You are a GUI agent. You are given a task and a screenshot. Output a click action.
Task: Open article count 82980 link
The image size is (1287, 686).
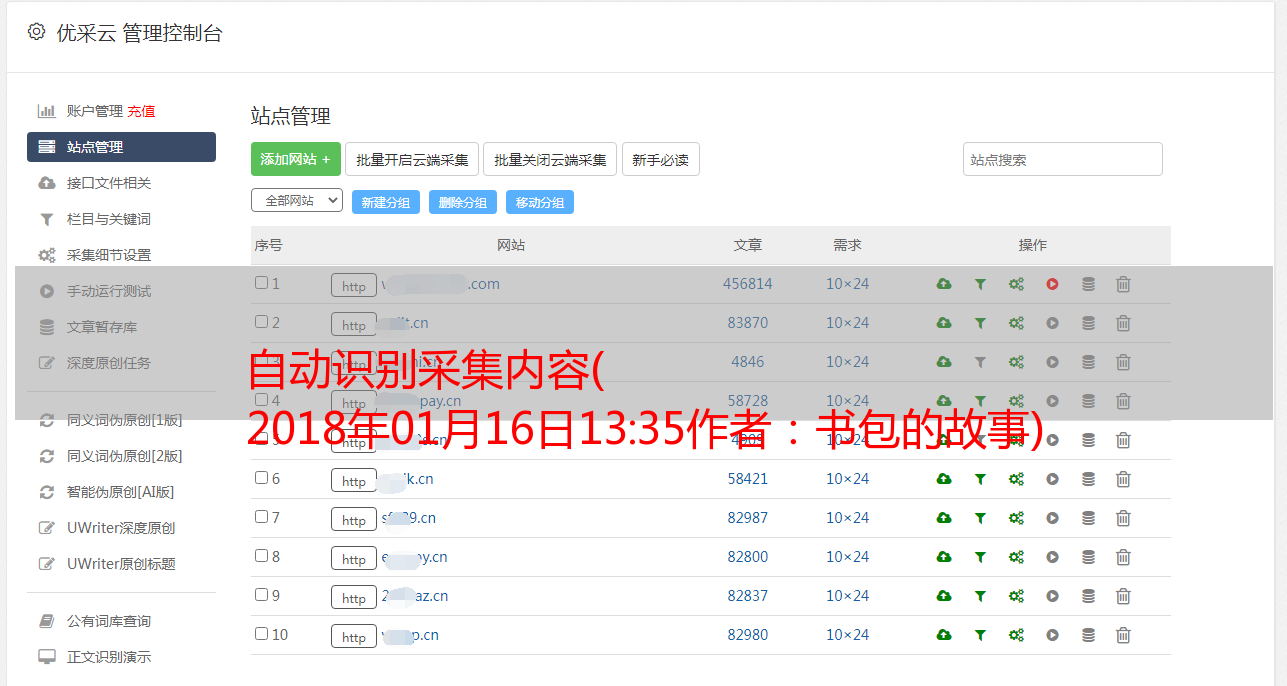748,635
